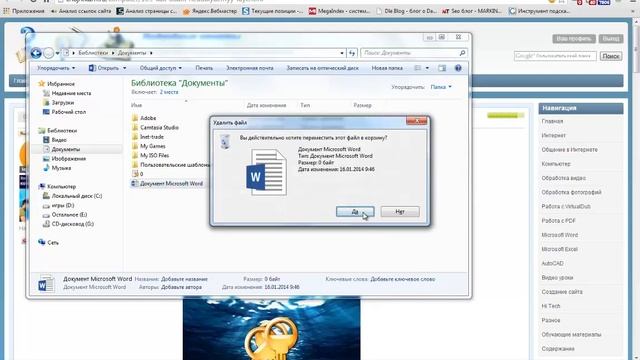Click Добавьте ключевое слово in details pane
This screenshot has width=640, height=360.
point(402,279)
